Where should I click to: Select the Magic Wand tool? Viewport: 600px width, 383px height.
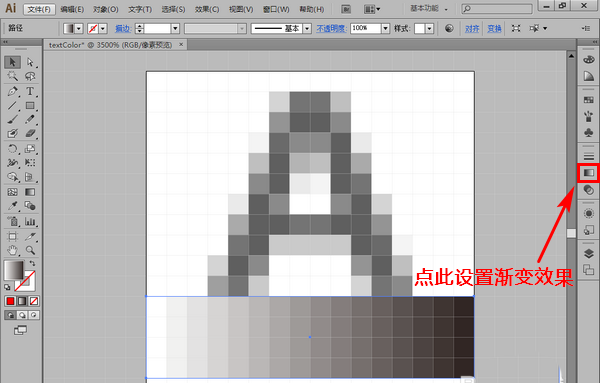pos(12,76)
